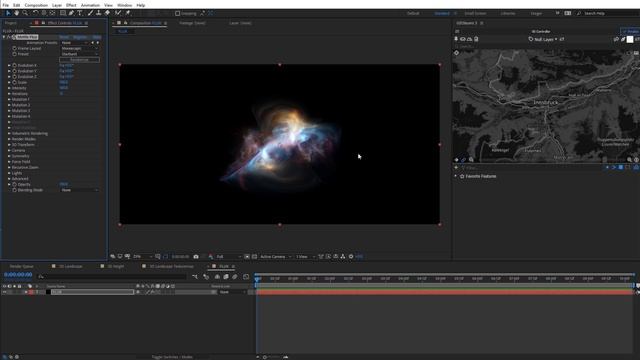The height and width of the screenshot is (360, 640).
Task: Click the FLUX layer black label color swatch
Action: [x=48, y=292]
